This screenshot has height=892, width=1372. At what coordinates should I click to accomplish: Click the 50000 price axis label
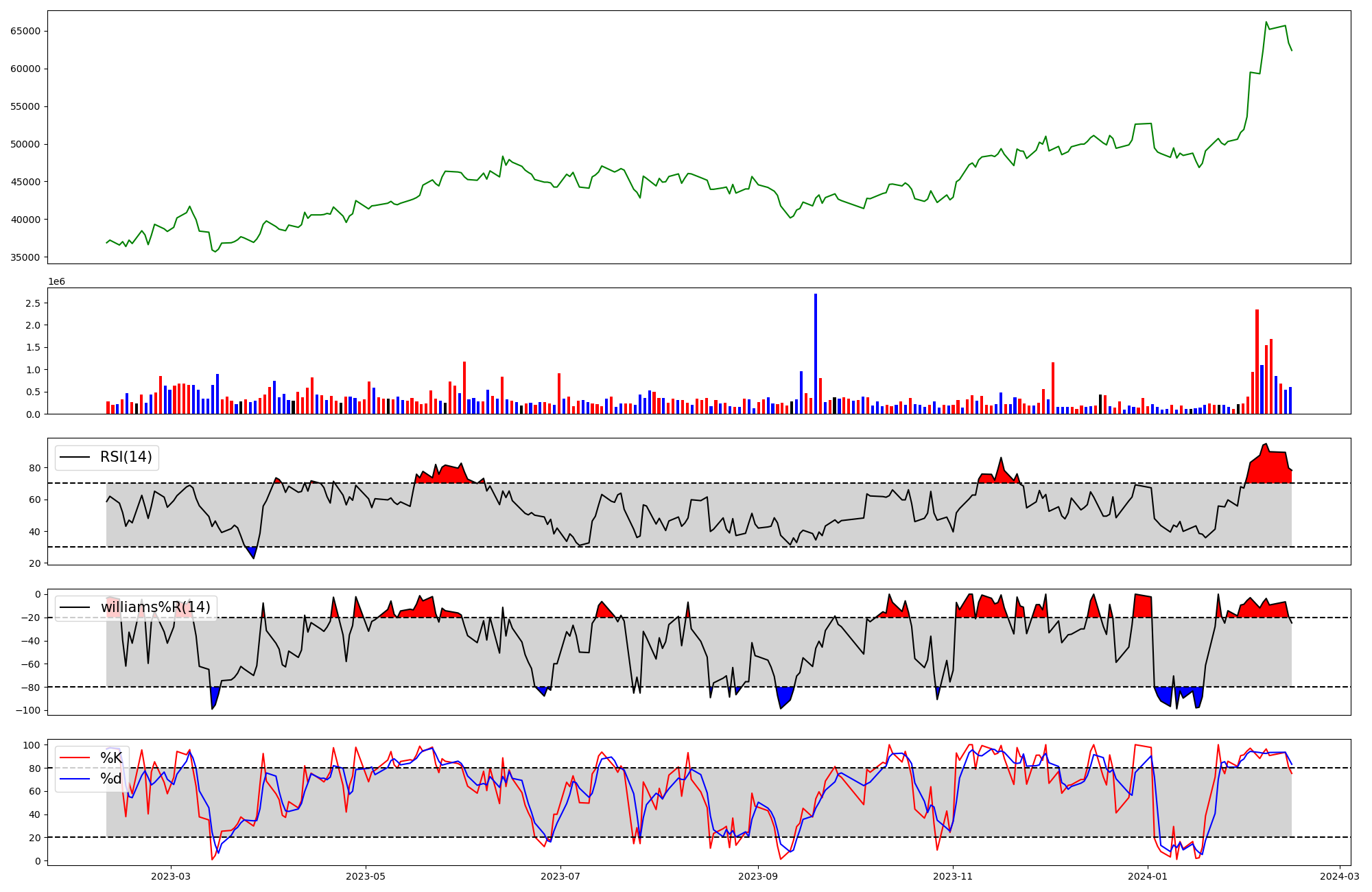pyautogui.click(x=25, y=144)
